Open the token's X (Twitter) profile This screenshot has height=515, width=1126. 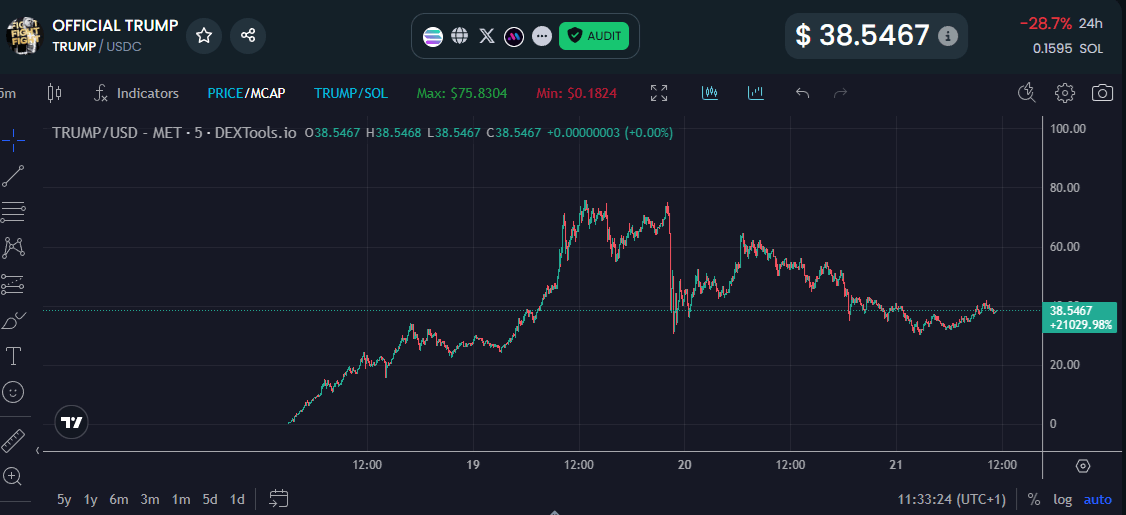(x=487, y=36)
